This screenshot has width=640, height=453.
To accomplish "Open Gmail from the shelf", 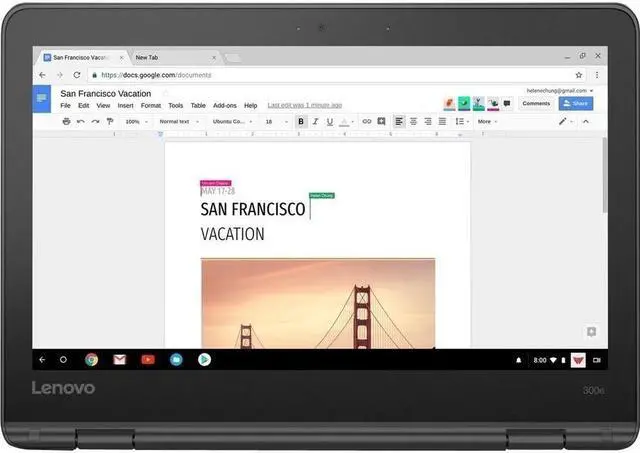I will pyautogui.click(x=120, y=360).
